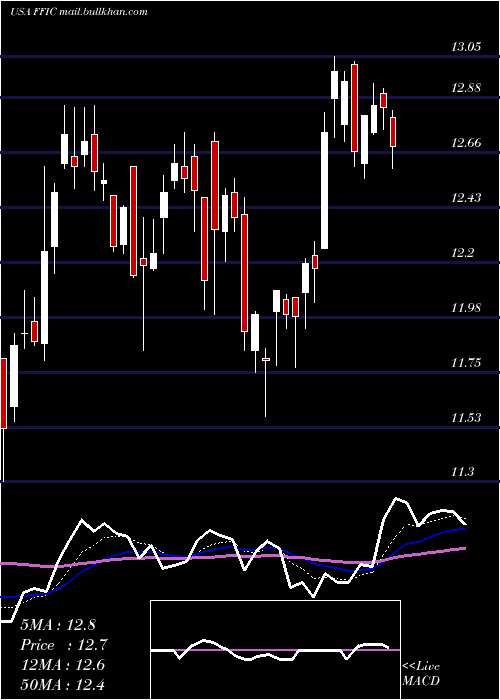Select the 12.2 price axis label
This screenshot has width=500, height=700.
pyautogui.click(x=462, y=253)
